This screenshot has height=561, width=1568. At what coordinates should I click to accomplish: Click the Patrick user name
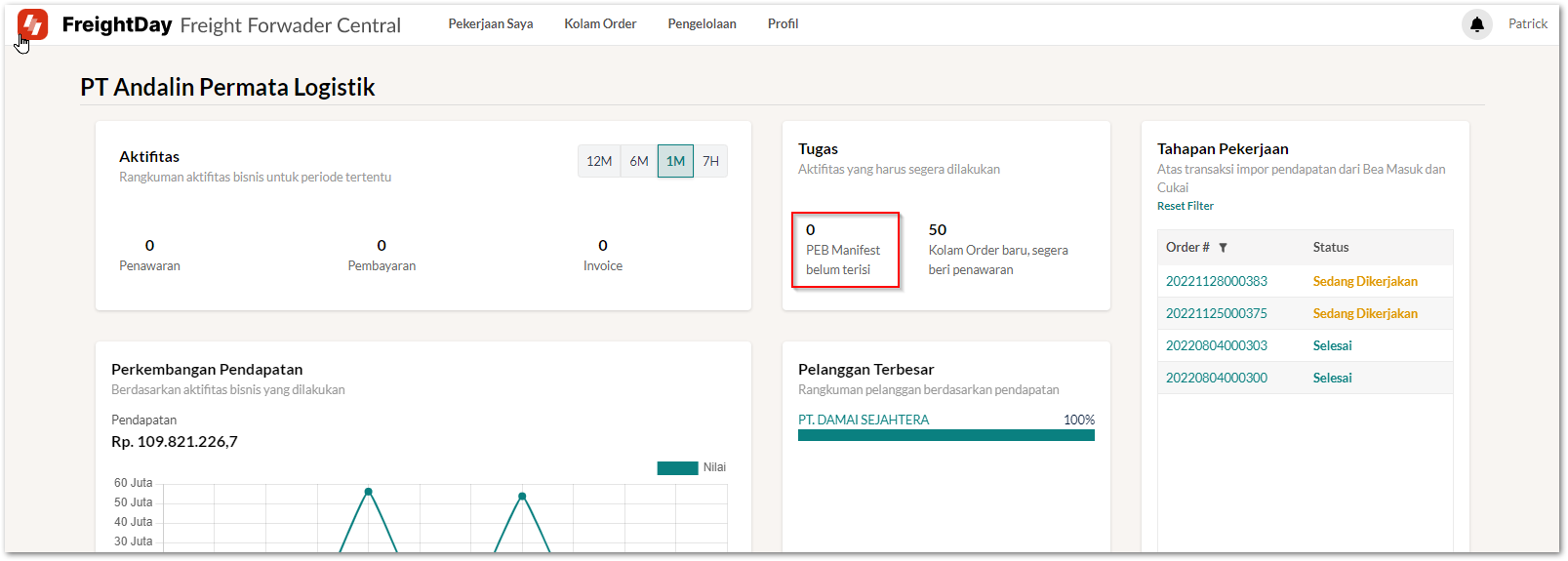click(1527, 23)
